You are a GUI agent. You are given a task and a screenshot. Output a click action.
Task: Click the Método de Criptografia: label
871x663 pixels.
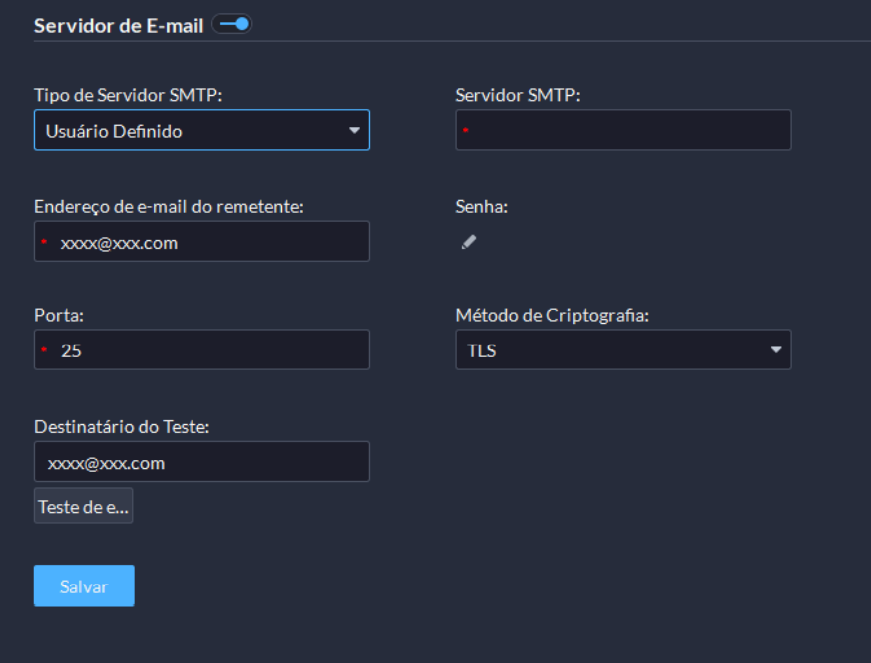click(552, 315)
